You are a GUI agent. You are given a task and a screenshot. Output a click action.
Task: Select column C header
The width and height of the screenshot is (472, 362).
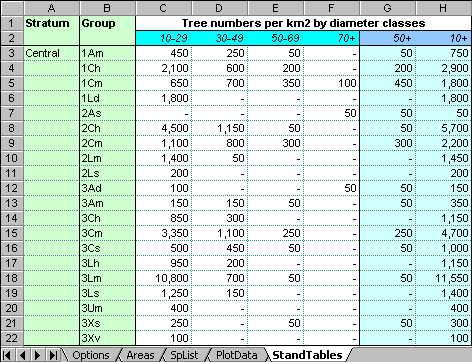163,8
